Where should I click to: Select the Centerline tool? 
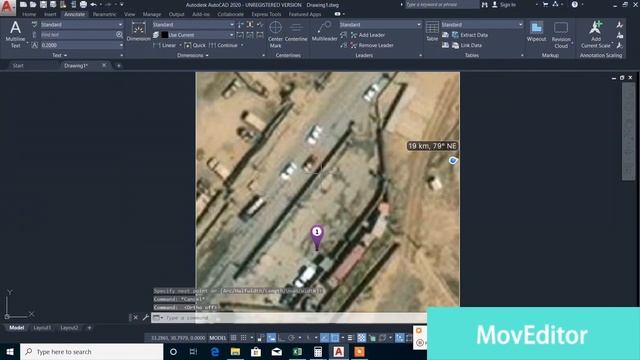(296, 32)
